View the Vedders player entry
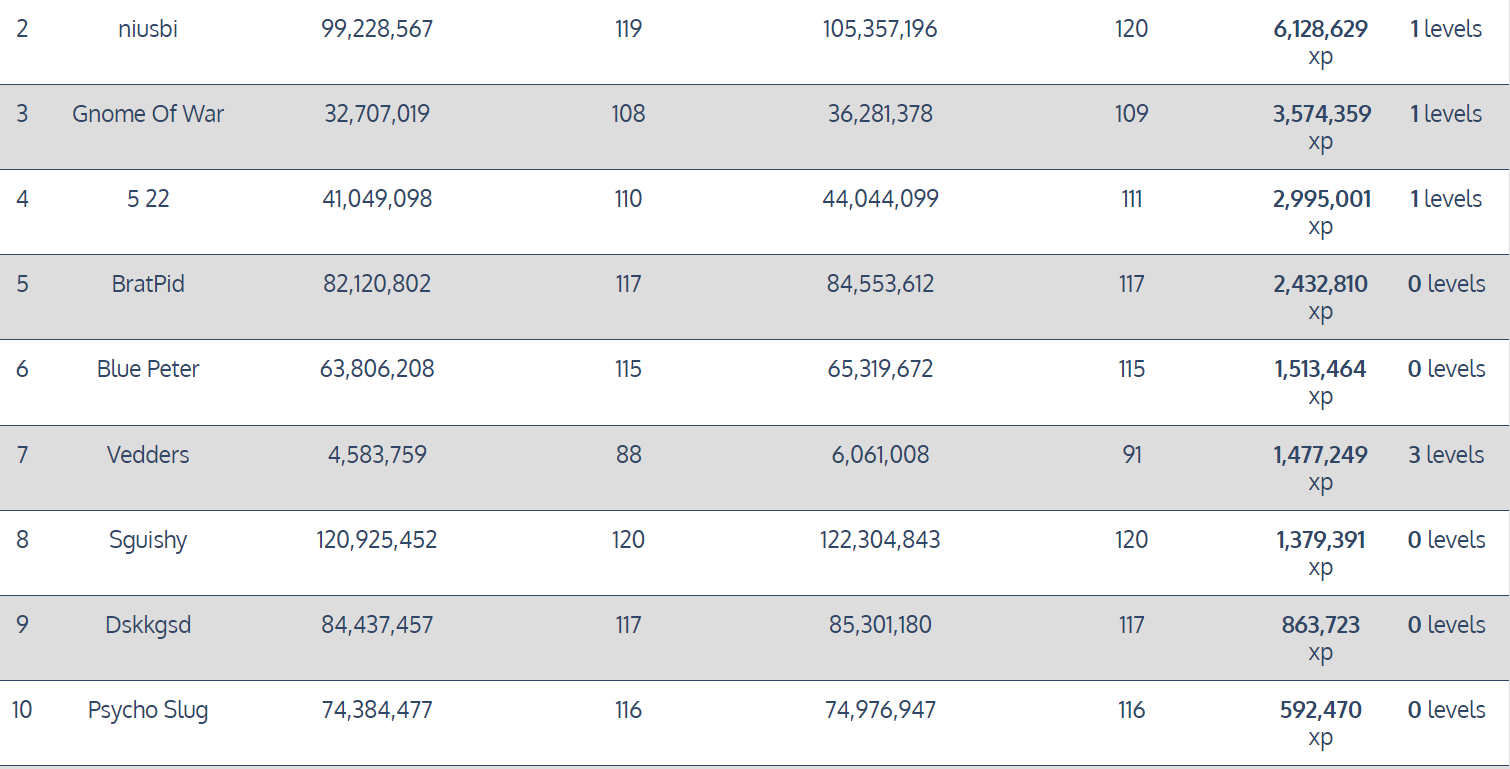This screenshot has width=1510, height=769. pyautogui.click(x=148, y=455)
